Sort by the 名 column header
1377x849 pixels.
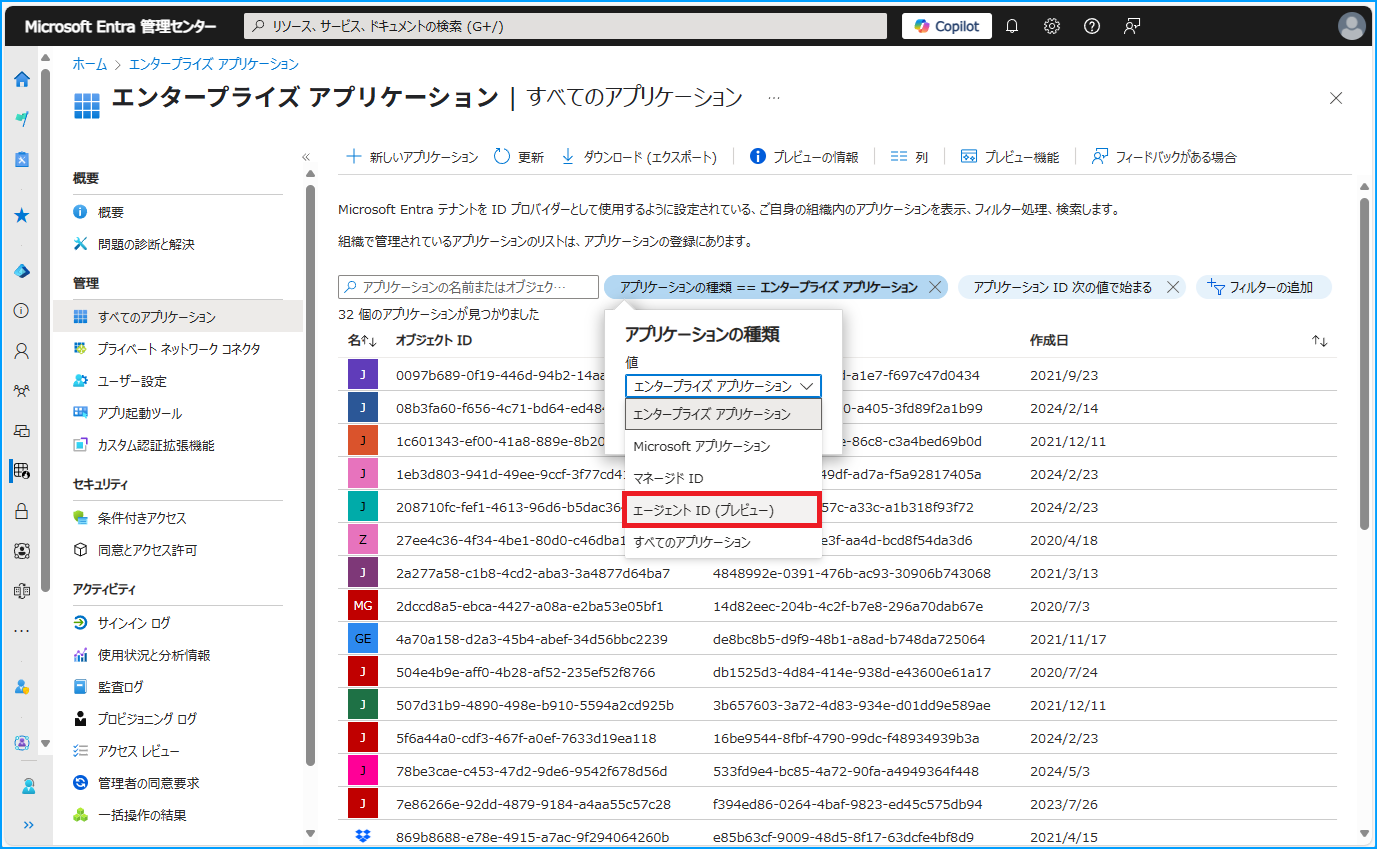pyautogui.click(x=361, y=341)
